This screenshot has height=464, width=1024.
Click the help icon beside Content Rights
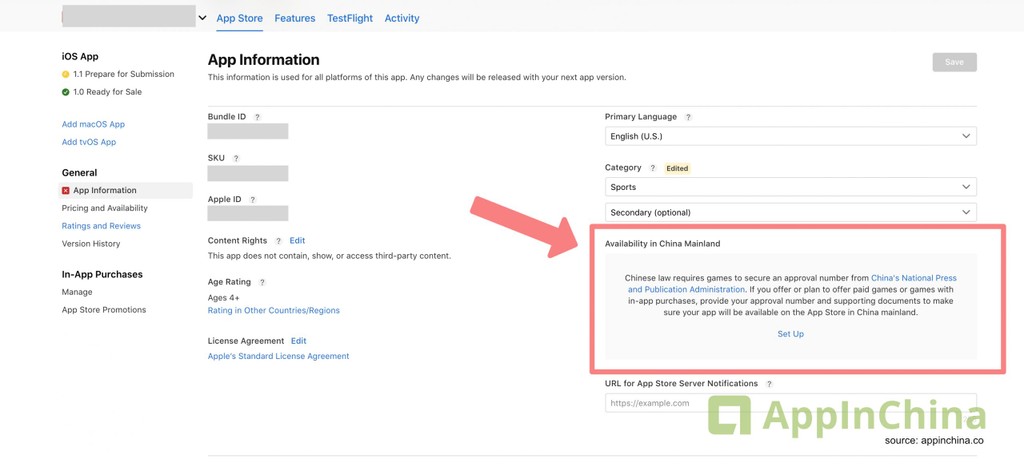click(x=278, y=240)
